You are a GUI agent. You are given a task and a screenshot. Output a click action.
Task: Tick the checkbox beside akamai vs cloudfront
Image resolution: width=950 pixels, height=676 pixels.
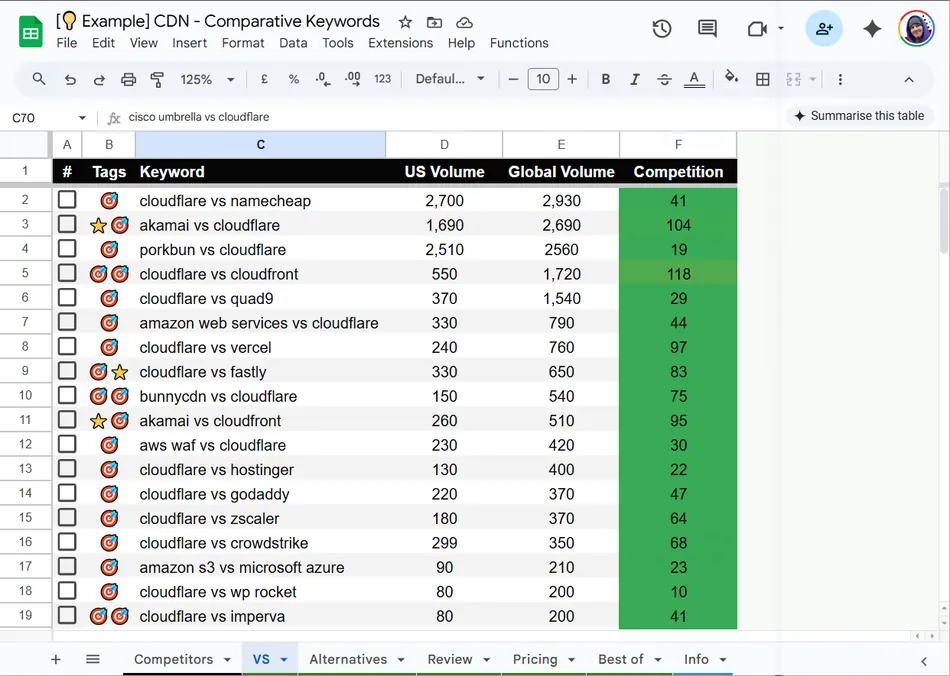coord(66,420)
